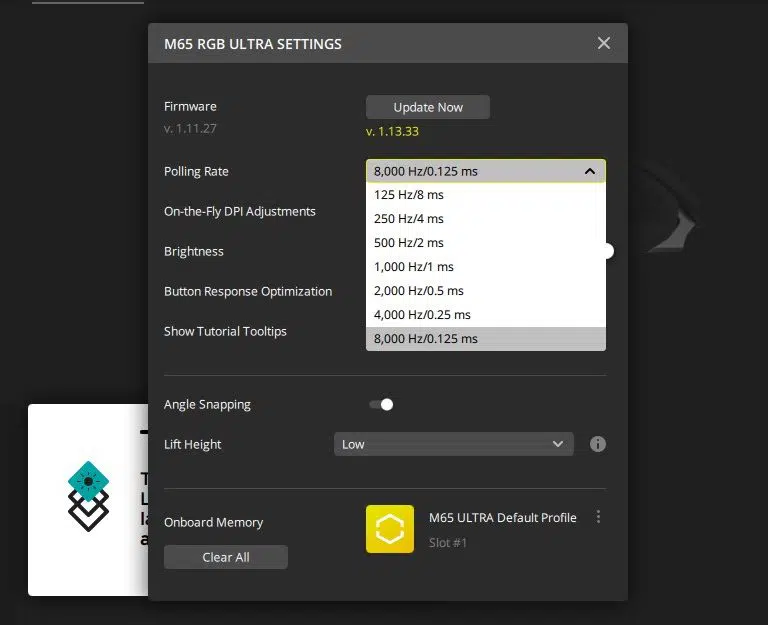The height and width of the screenshot is (625, 768).
Task: Click the yellow profile hexagon icon
Action: [x=390, y=529]
